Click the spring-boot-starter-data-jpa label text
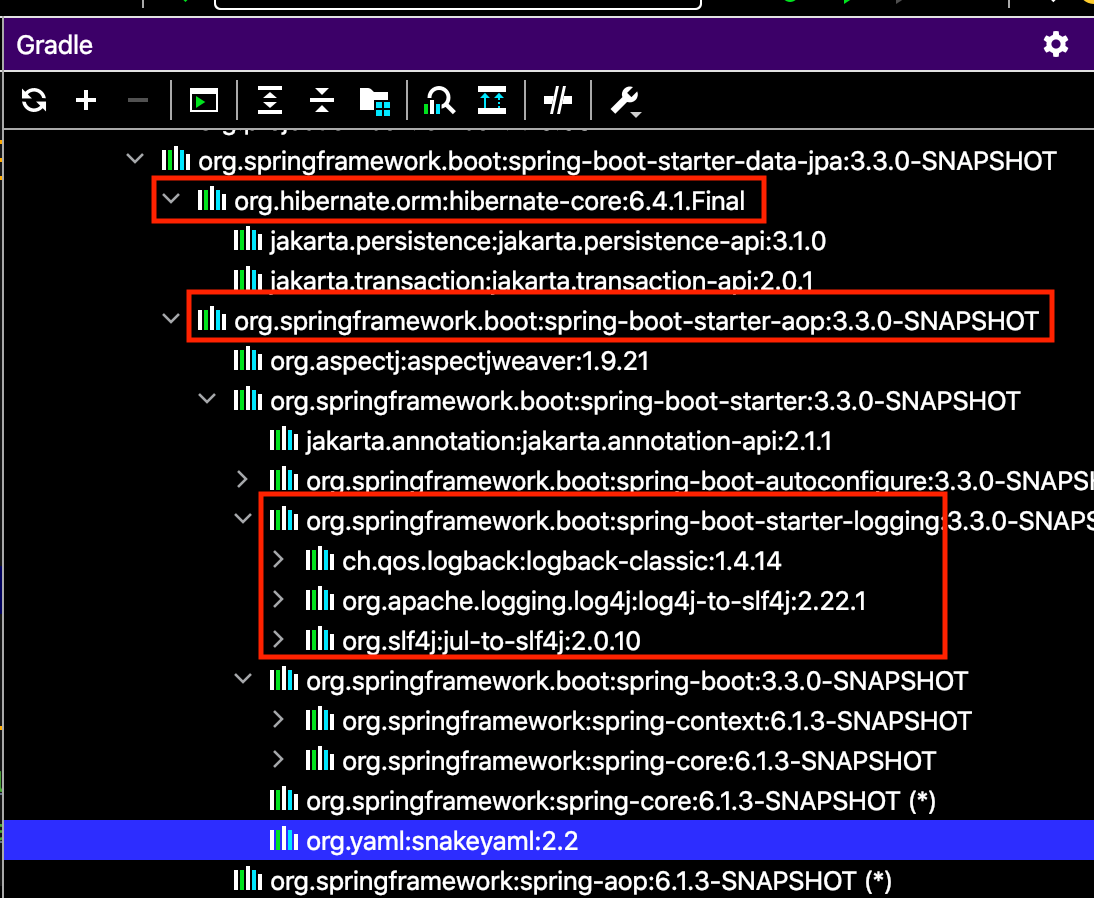The height and width of the screenshot is (898, 1094). (x=627, y=161)
